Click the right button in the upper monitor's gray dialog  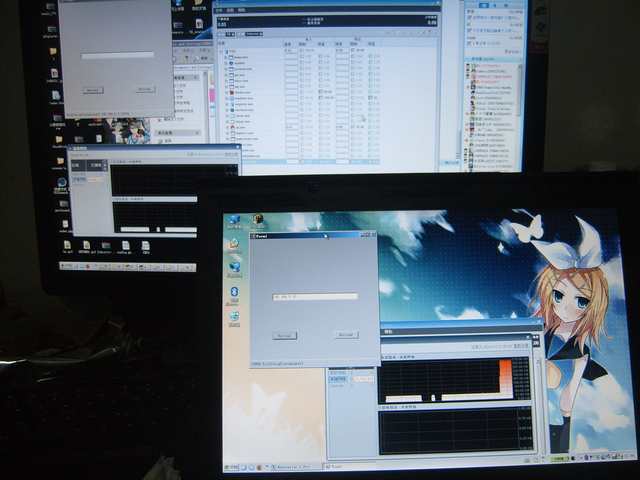(x=145, y=89)
